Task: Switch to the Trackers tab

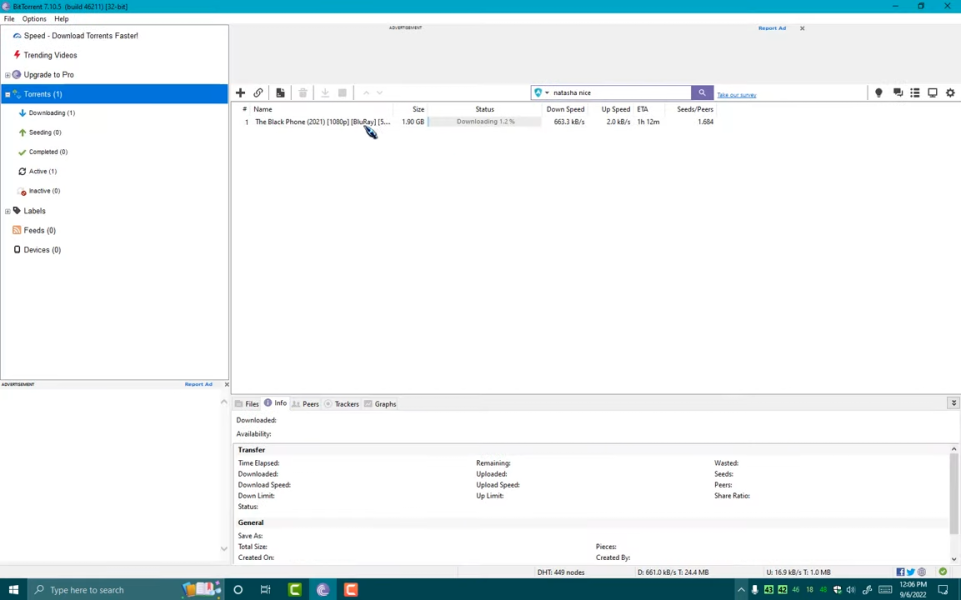Action: point(341,404)
